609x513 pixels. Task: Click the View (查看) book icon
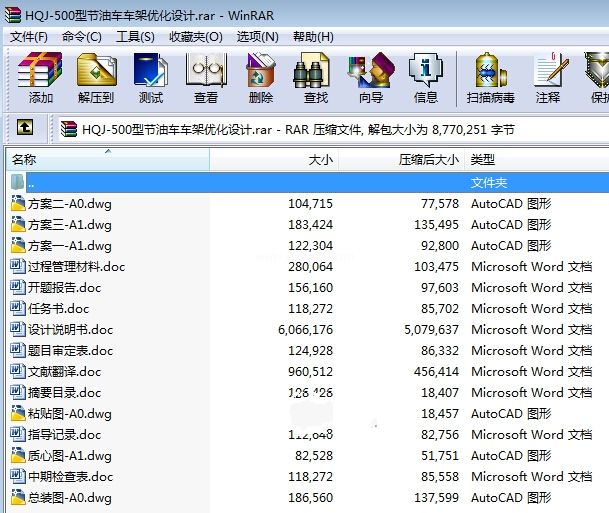click(x=206, y=70)
